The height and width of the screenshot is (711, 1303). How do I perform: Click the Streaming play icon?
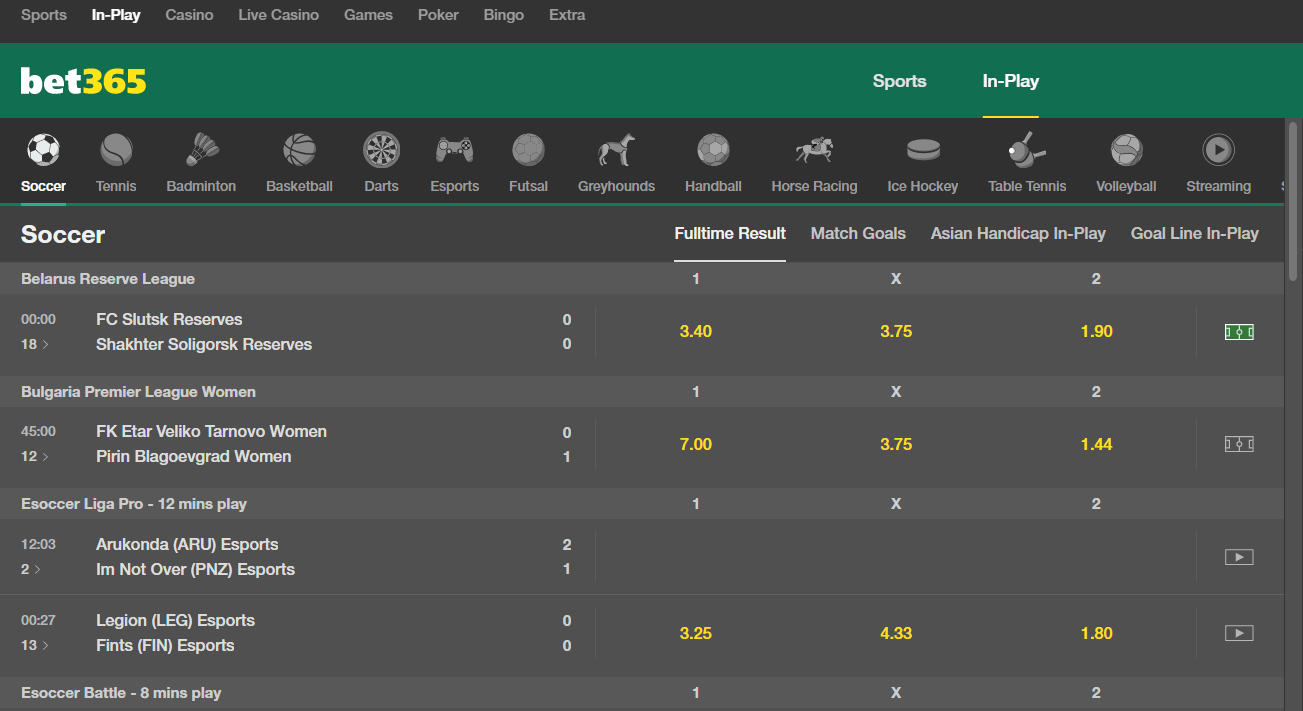(1218, 151)
